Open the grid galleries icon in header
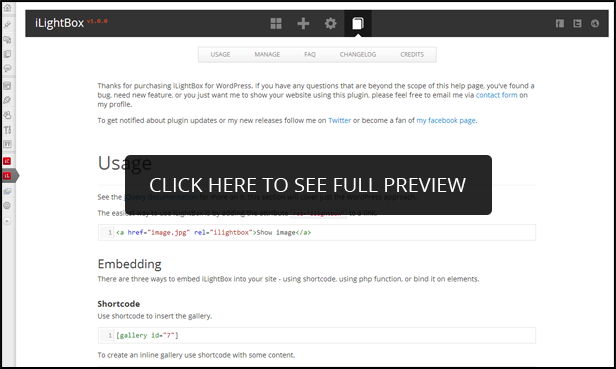The image size is (616, 369). 276,24
